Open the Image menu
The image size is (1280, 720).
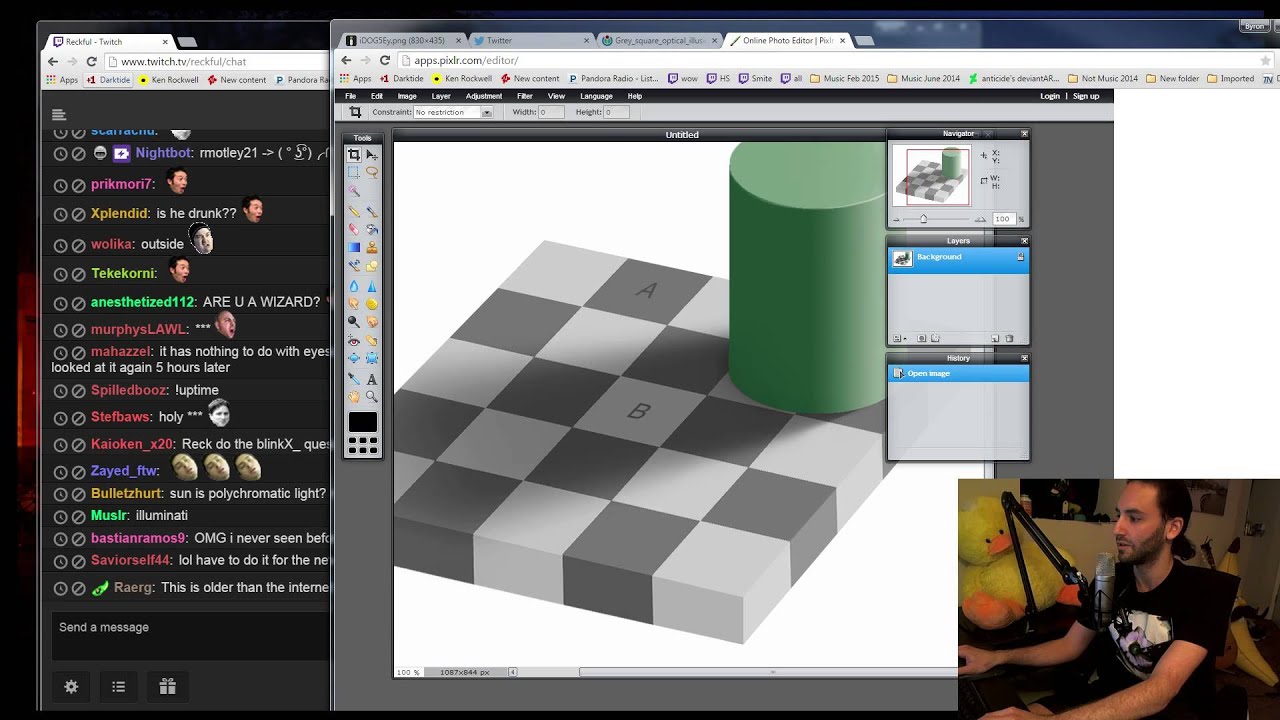[407, 96]
